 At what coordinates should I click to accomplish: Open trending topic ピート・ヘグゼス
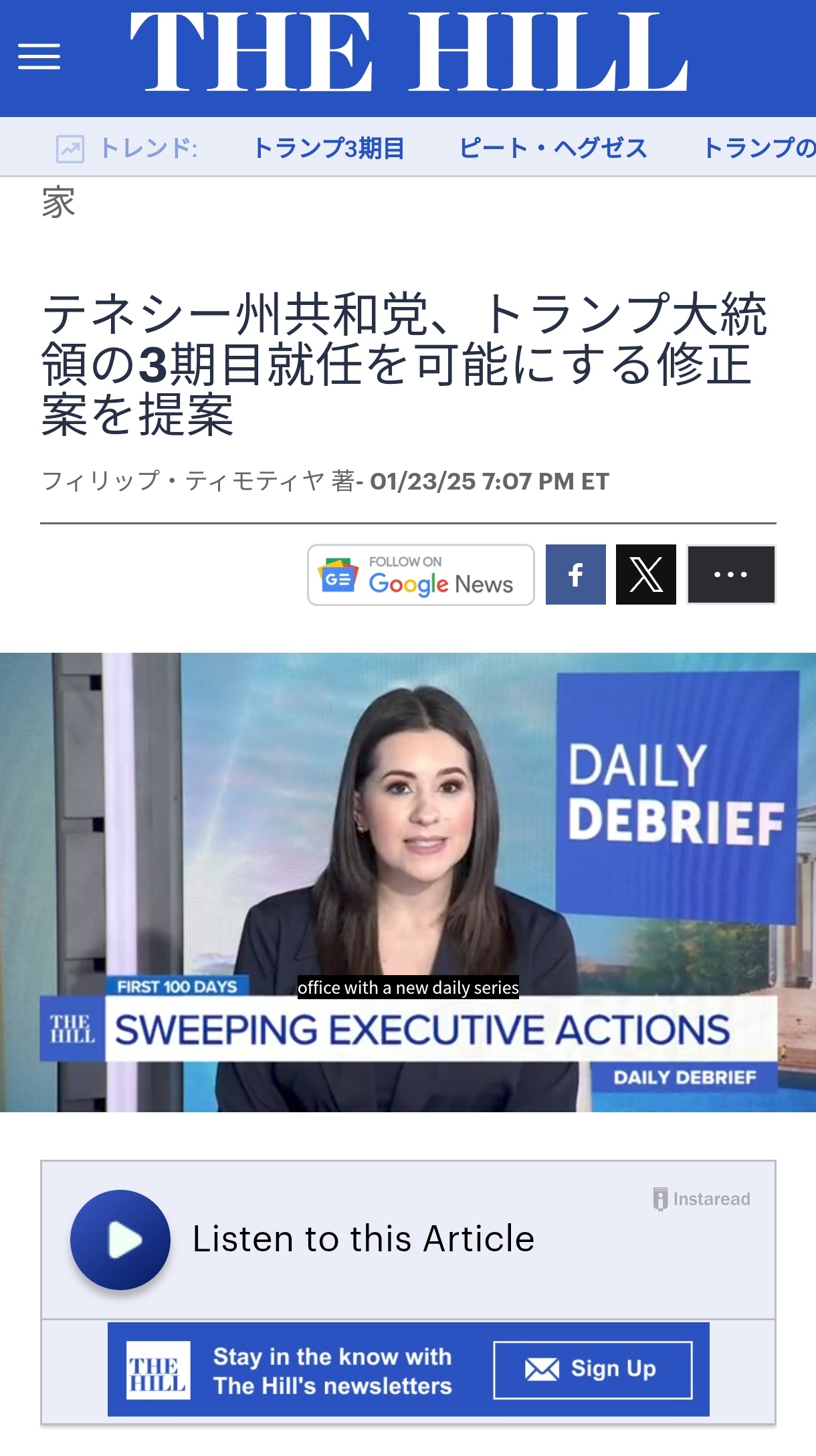(x=553, y=148)
